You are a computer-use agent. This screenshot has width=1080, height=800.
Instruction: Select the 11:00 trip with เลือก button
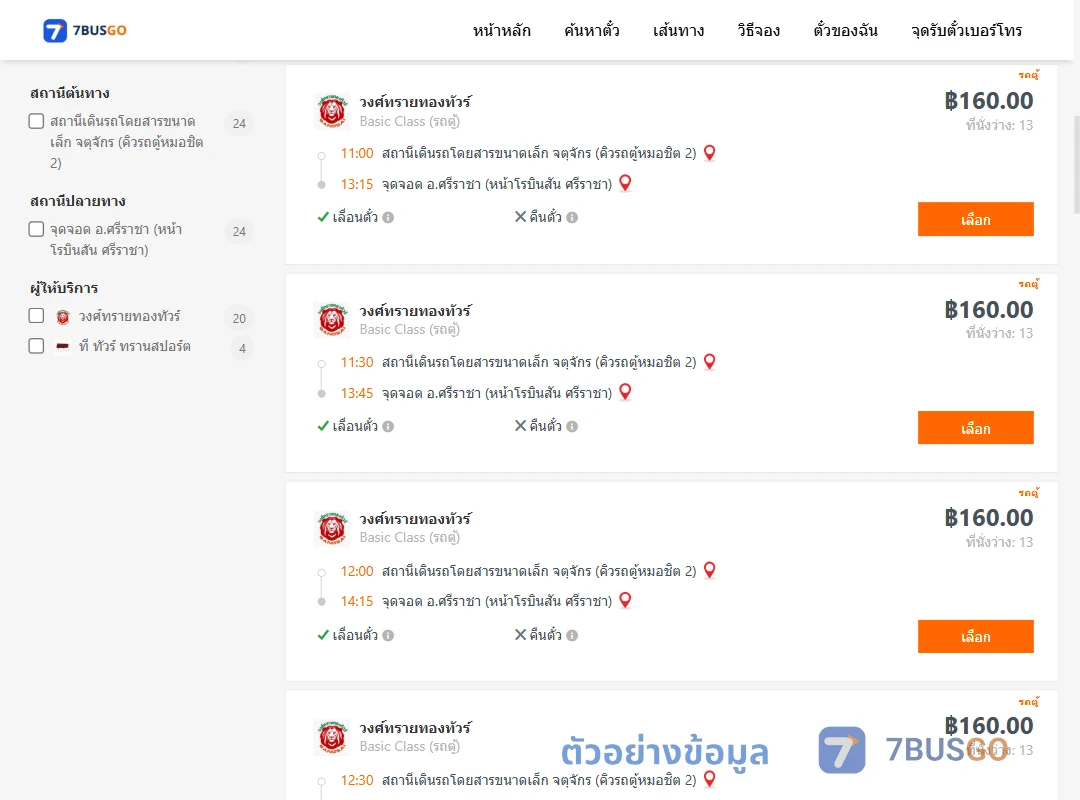click(975, 219)
